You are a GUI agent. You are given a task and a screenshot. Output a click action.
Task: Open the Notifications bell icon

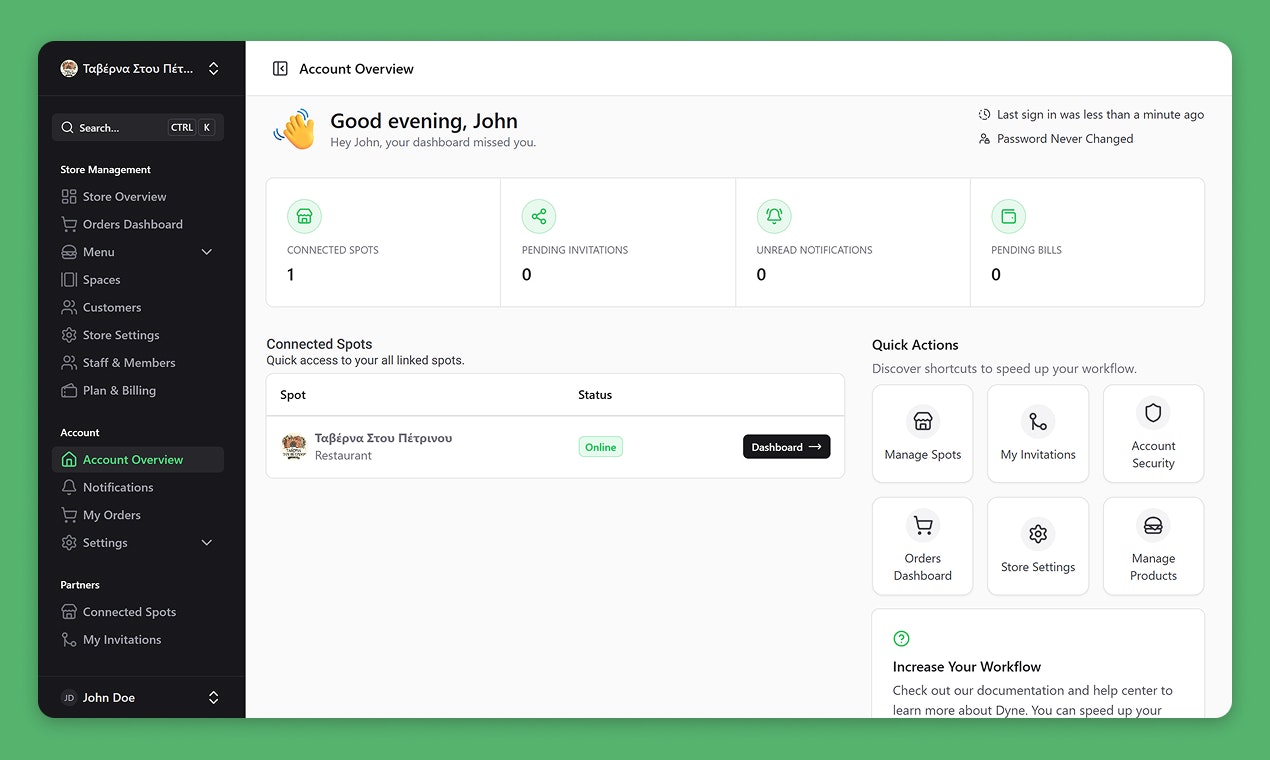pos(67,487)
